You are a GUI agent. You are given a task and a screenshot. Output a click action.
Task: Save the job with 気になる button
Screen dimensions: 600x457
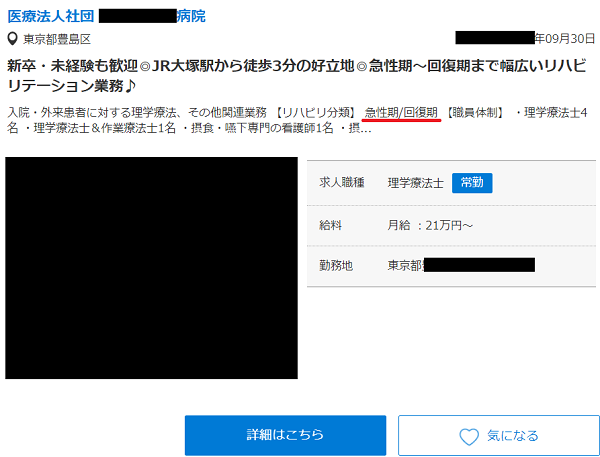click(x=499, y=435)
